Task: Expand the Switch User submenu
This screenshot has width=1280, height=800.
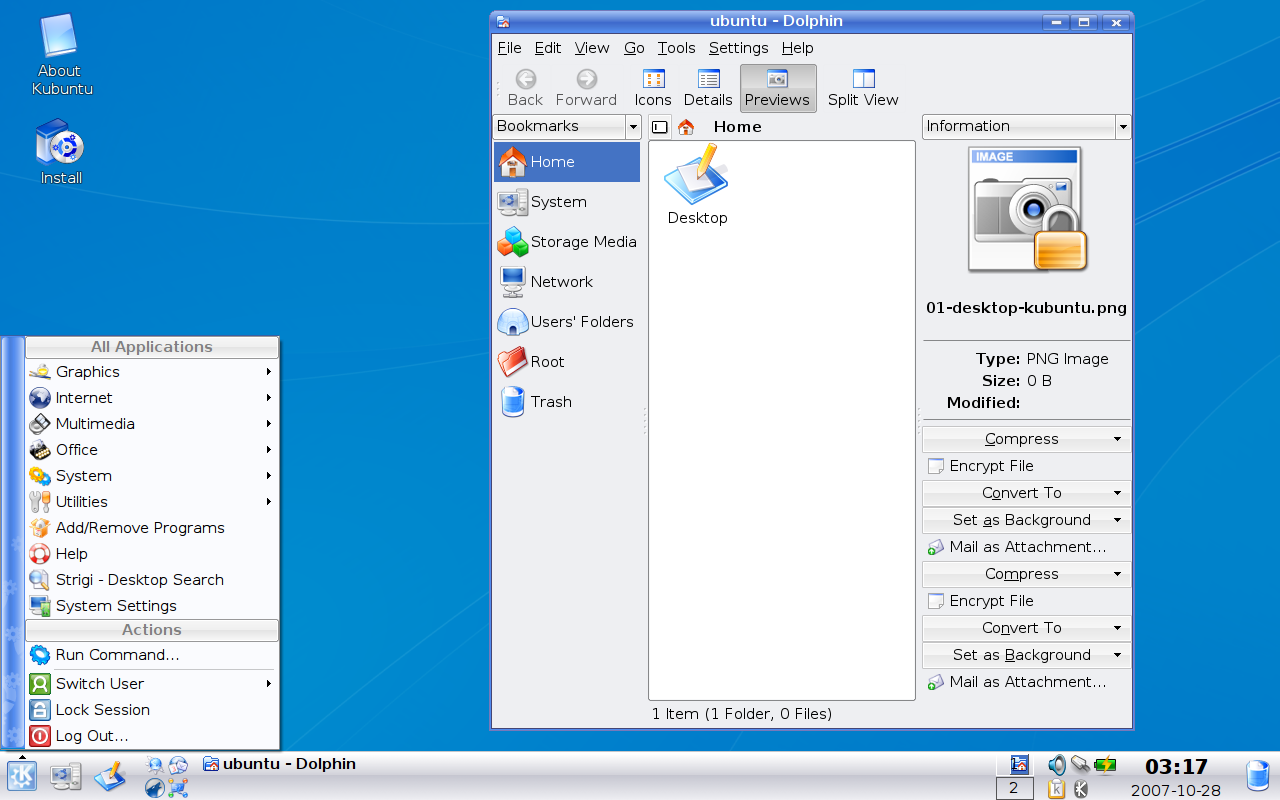Action: click(x=152, y=684)
